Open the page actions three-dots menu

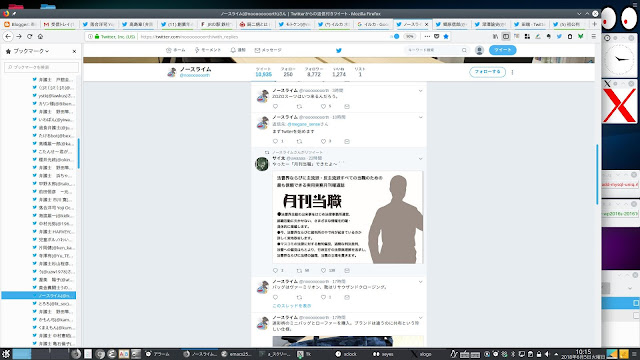coord(427,36)
